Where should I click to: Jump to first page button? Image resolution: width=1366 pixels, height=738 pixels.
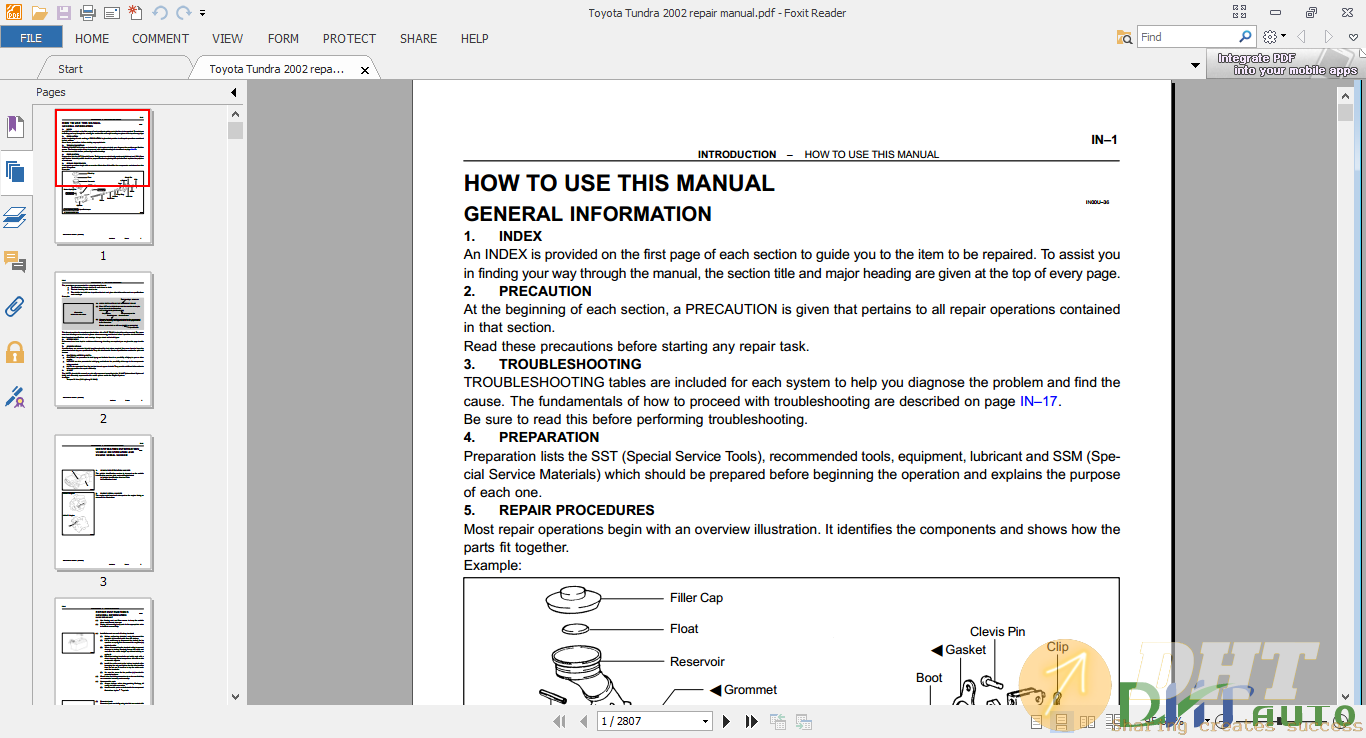pos(560,721)
